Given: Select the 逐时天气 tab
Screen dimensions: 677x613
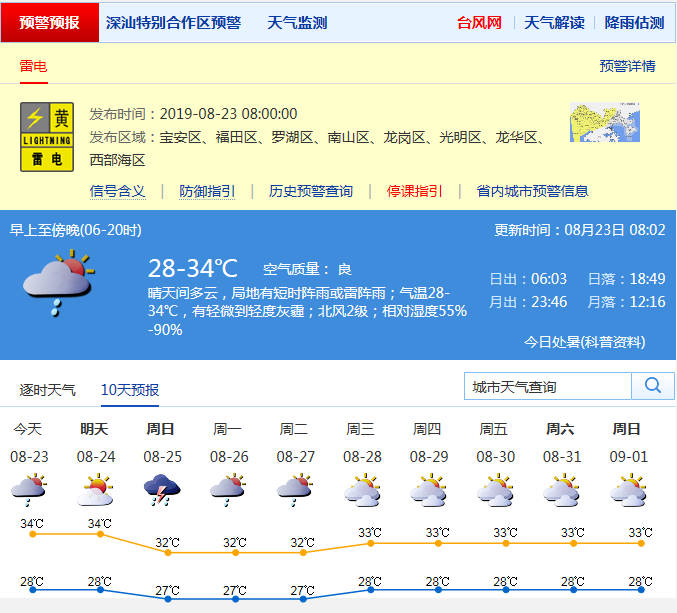Looking at the screenshot, I should click(48, 389).
